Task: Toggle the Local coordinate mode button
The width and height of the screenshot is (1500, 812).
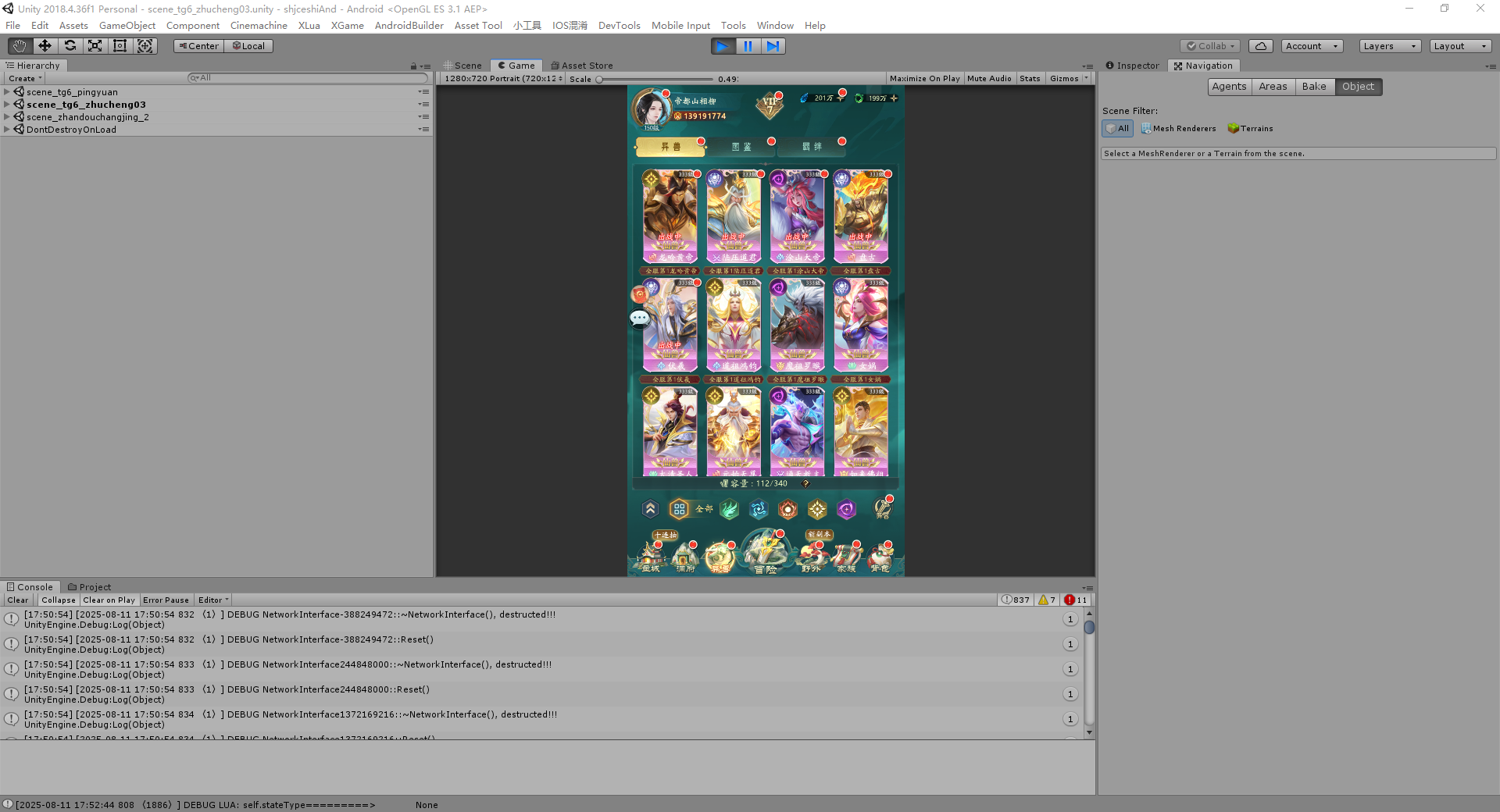Action: coord(248,46)
